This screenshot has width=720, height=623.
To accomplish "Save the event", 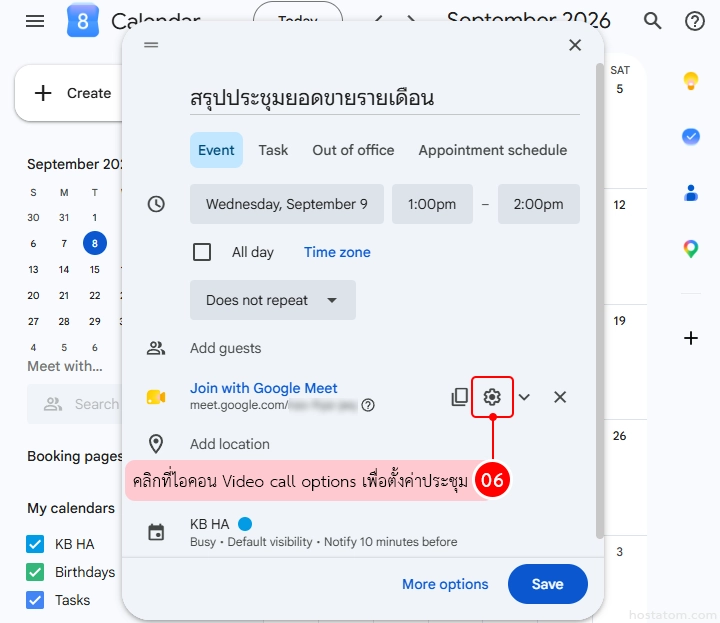I will 547,584.
